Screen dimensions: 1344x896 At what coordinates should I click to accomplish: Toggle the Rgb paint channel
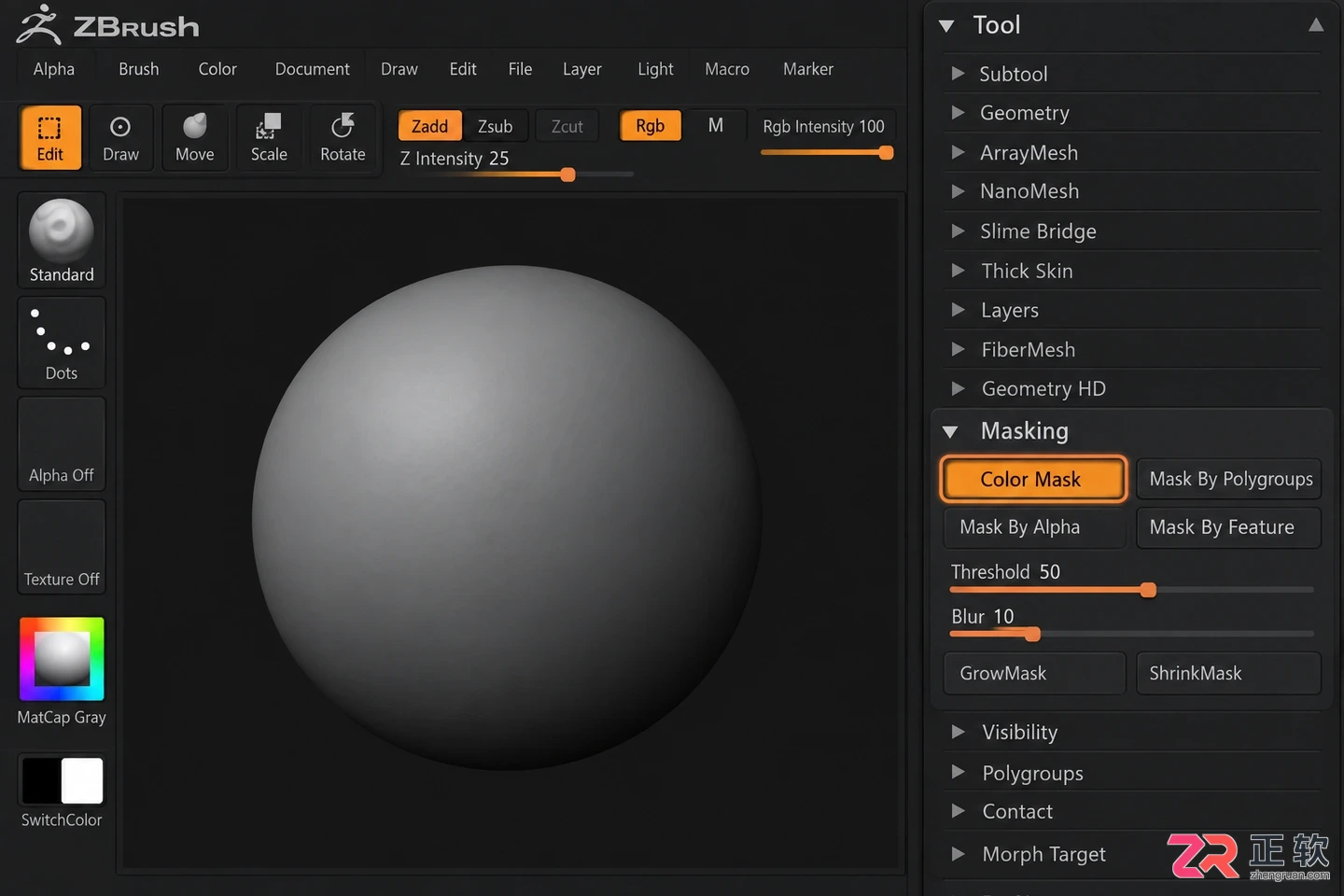coord(651,125)
